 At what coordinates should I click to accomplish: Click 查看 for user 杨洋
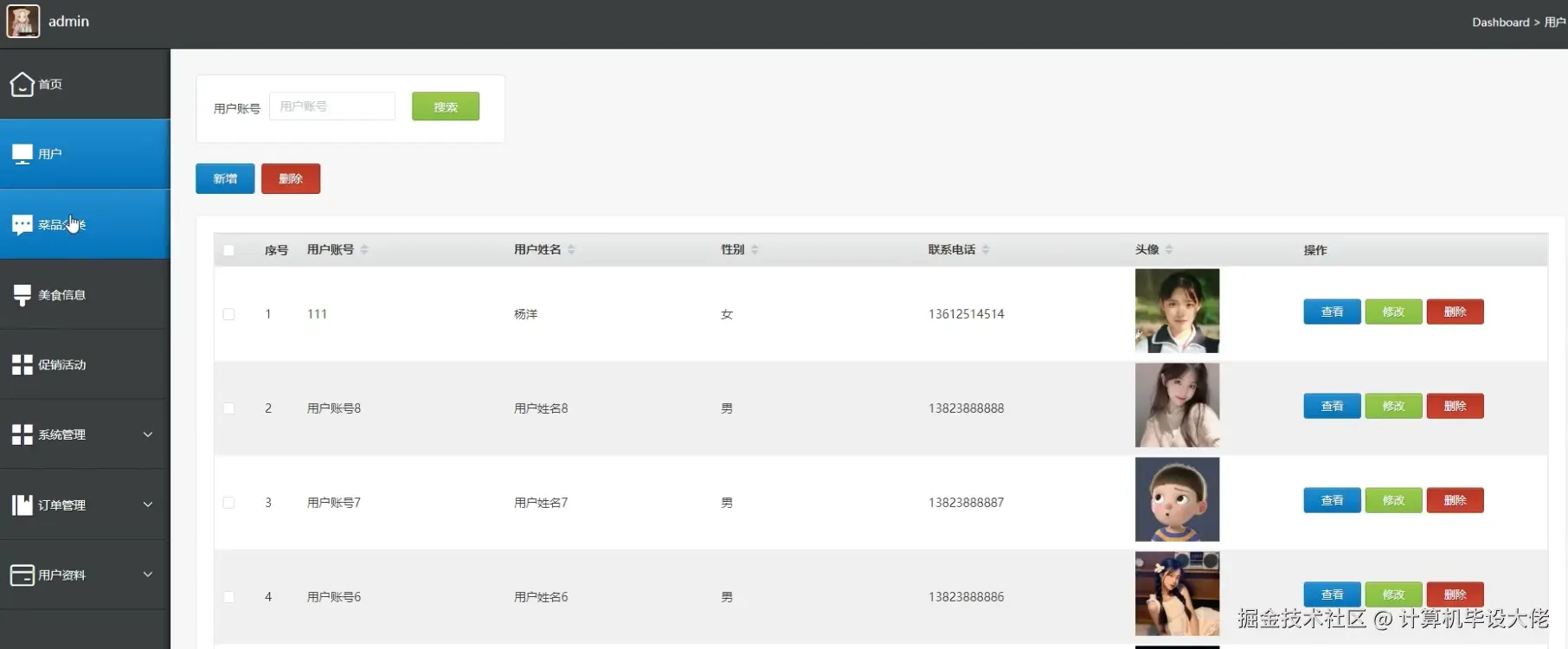pyautogui.click(x=1332, y=312)
